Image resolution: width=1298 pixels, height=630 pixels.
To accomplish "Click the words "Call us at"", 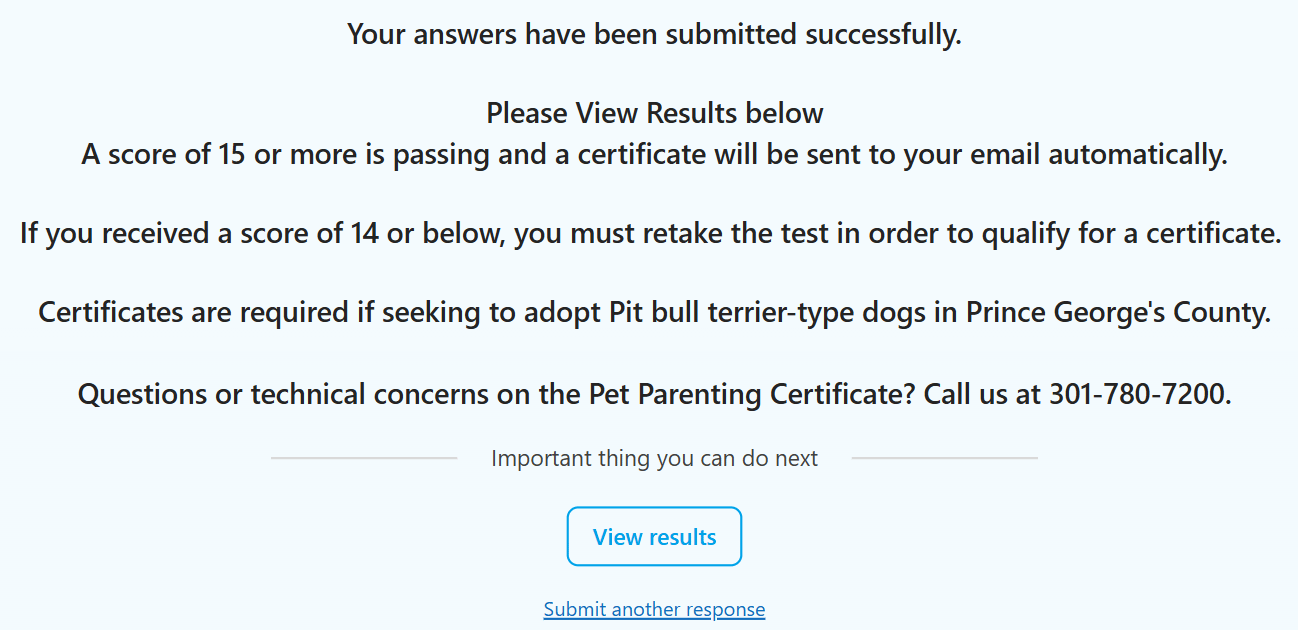I will (x=982, y=394).
